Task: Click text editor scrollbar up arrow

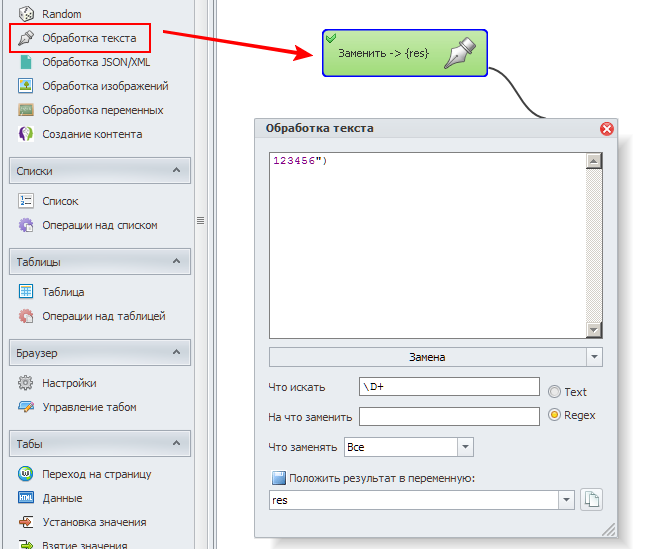Action: pos(594,161)
